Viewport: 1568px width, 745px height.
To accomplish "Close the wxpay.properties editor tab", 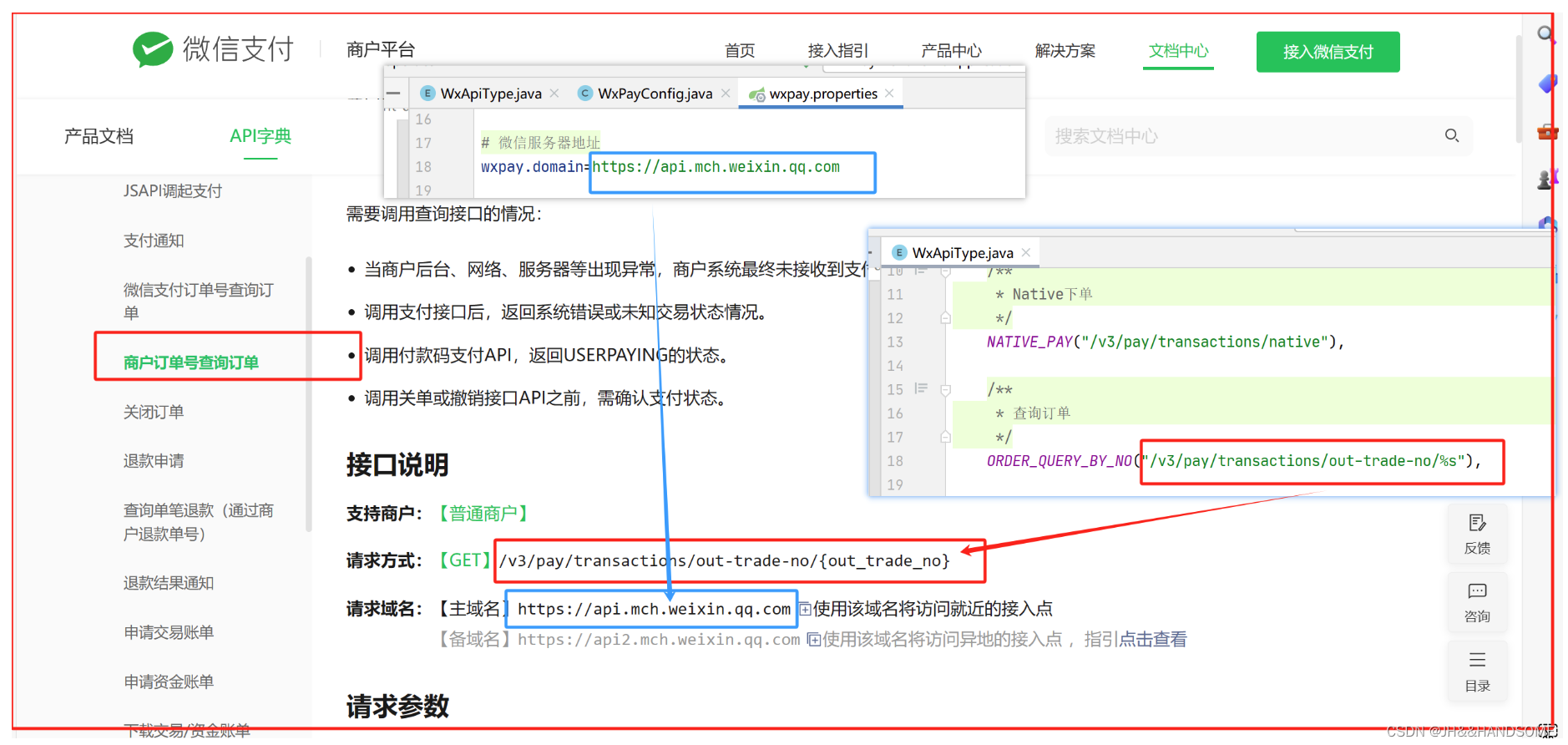I will pos(889,93).
